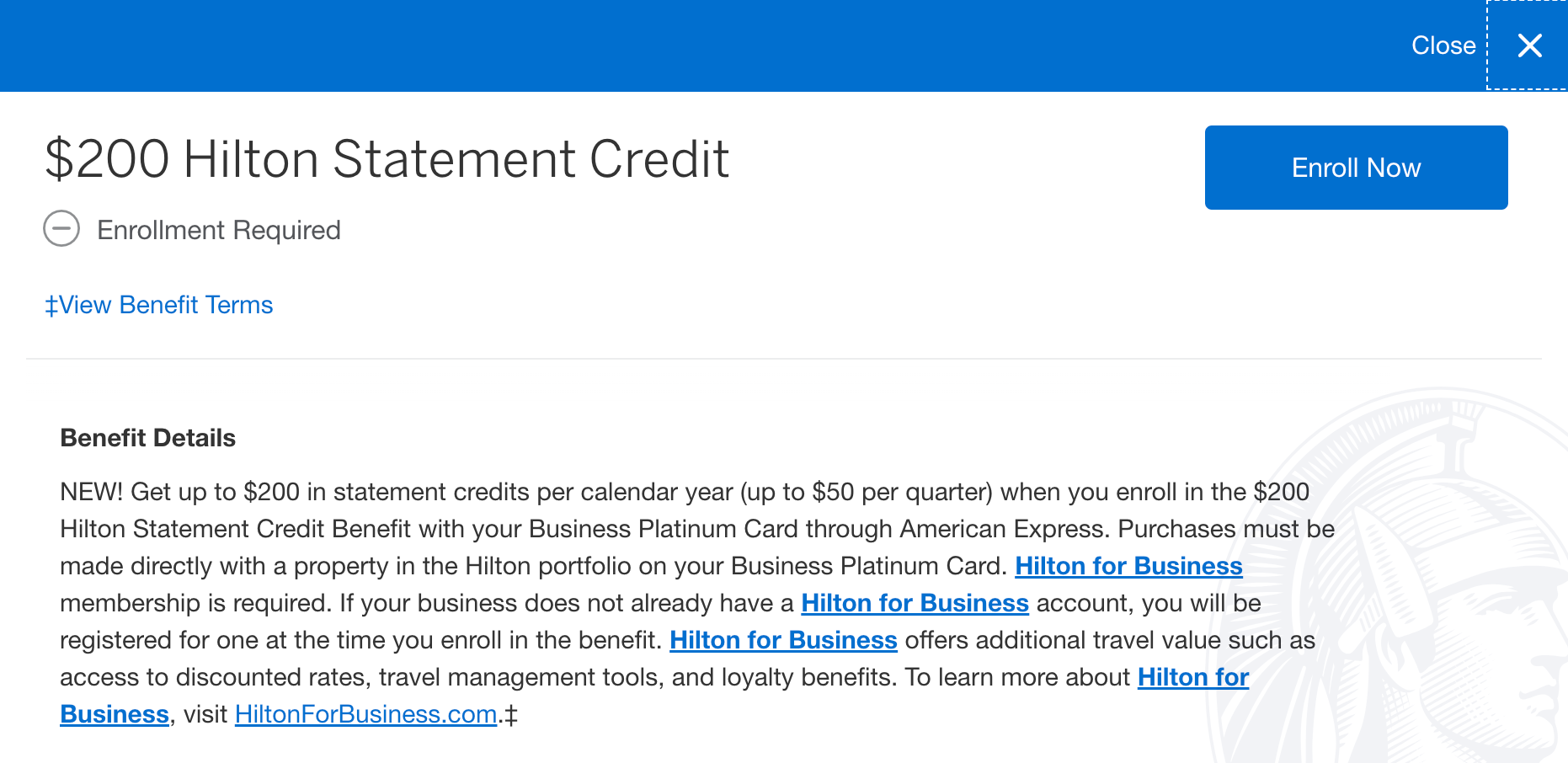Click the Enroll Now button
This screenshot has height=763, width=1568.
point(1356,168)
